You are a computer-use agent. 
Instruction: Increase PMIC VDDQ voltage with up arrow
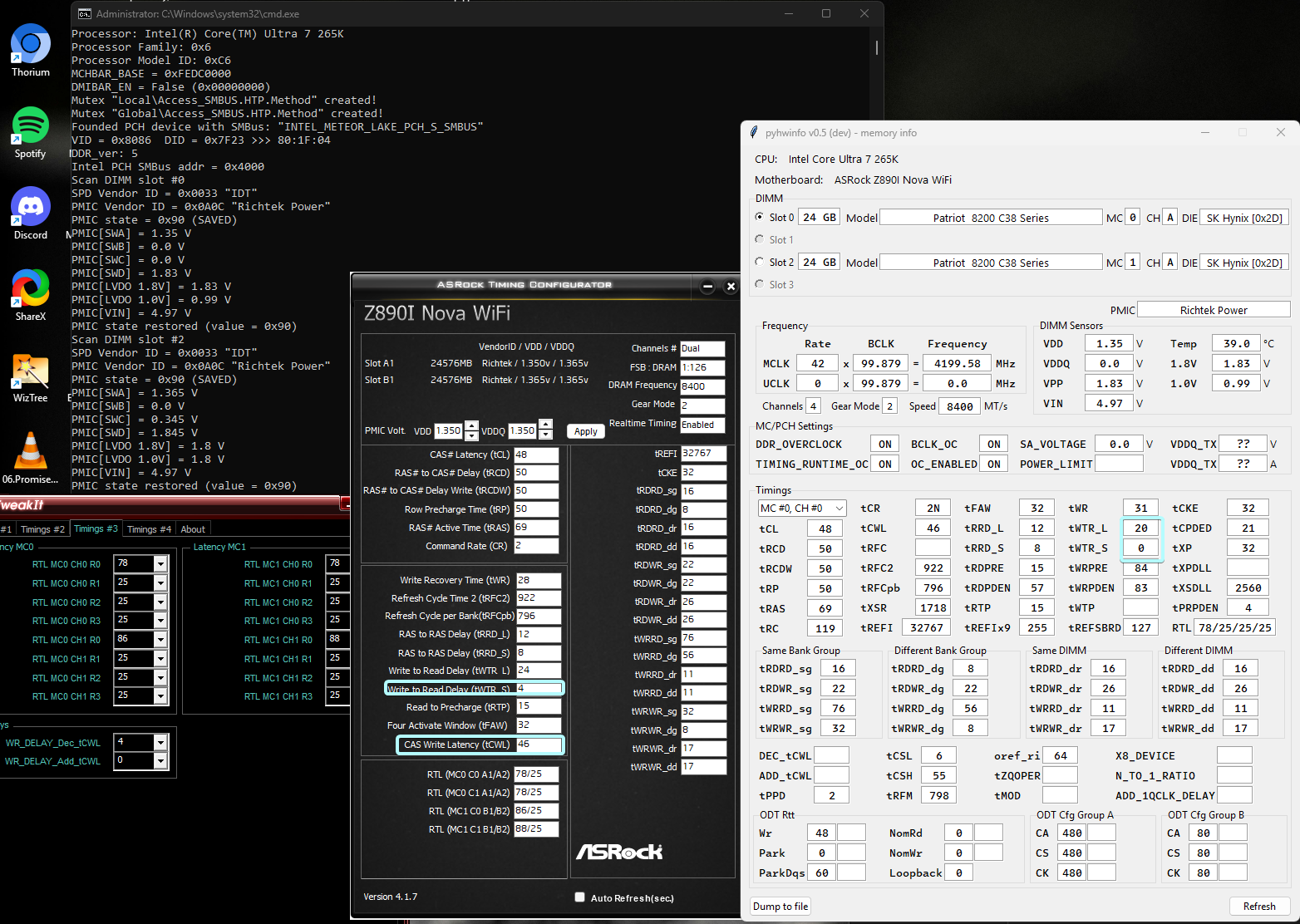click(545, 425)
